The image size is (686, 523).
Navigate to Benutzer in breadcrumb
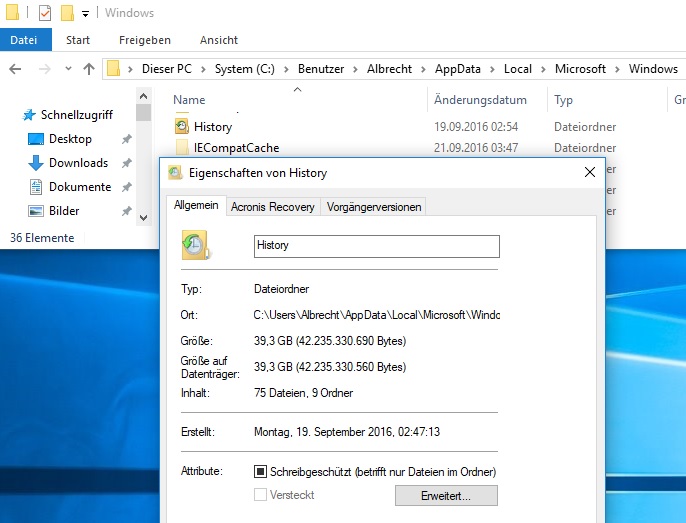pos(321,69)
